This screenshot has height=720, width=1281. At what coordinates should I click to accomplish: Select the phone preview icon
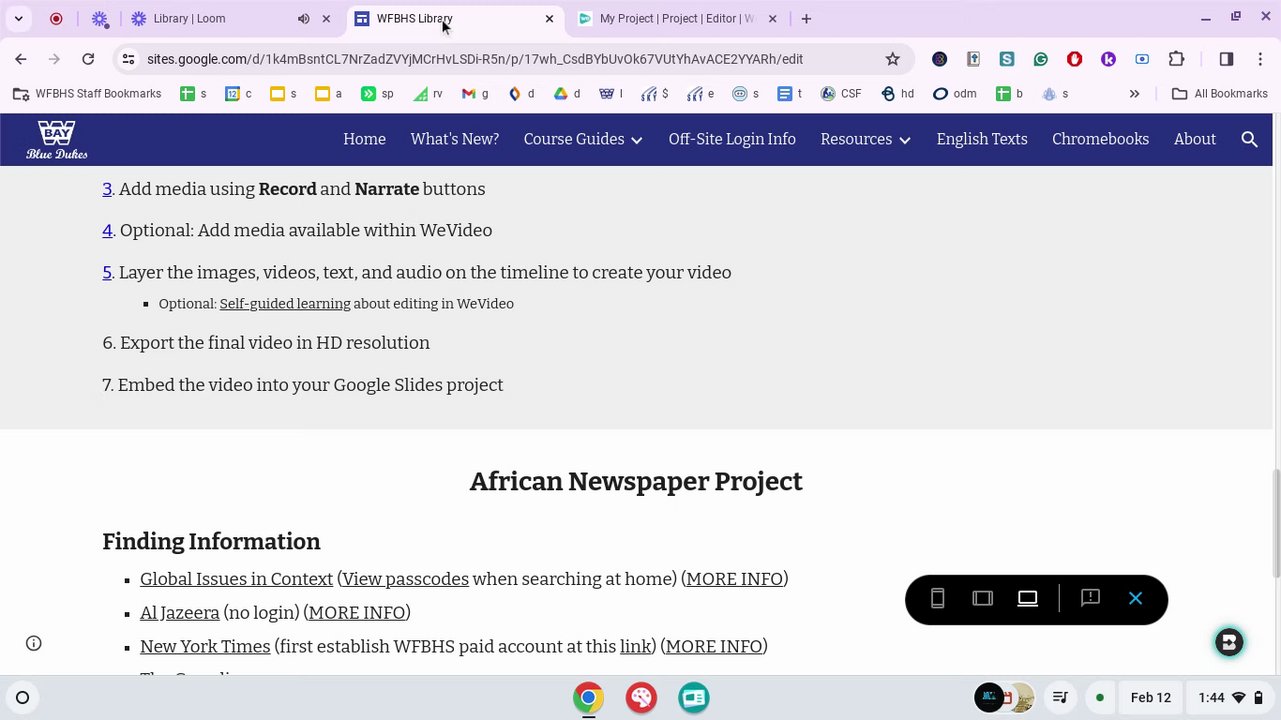coord(937,598)
